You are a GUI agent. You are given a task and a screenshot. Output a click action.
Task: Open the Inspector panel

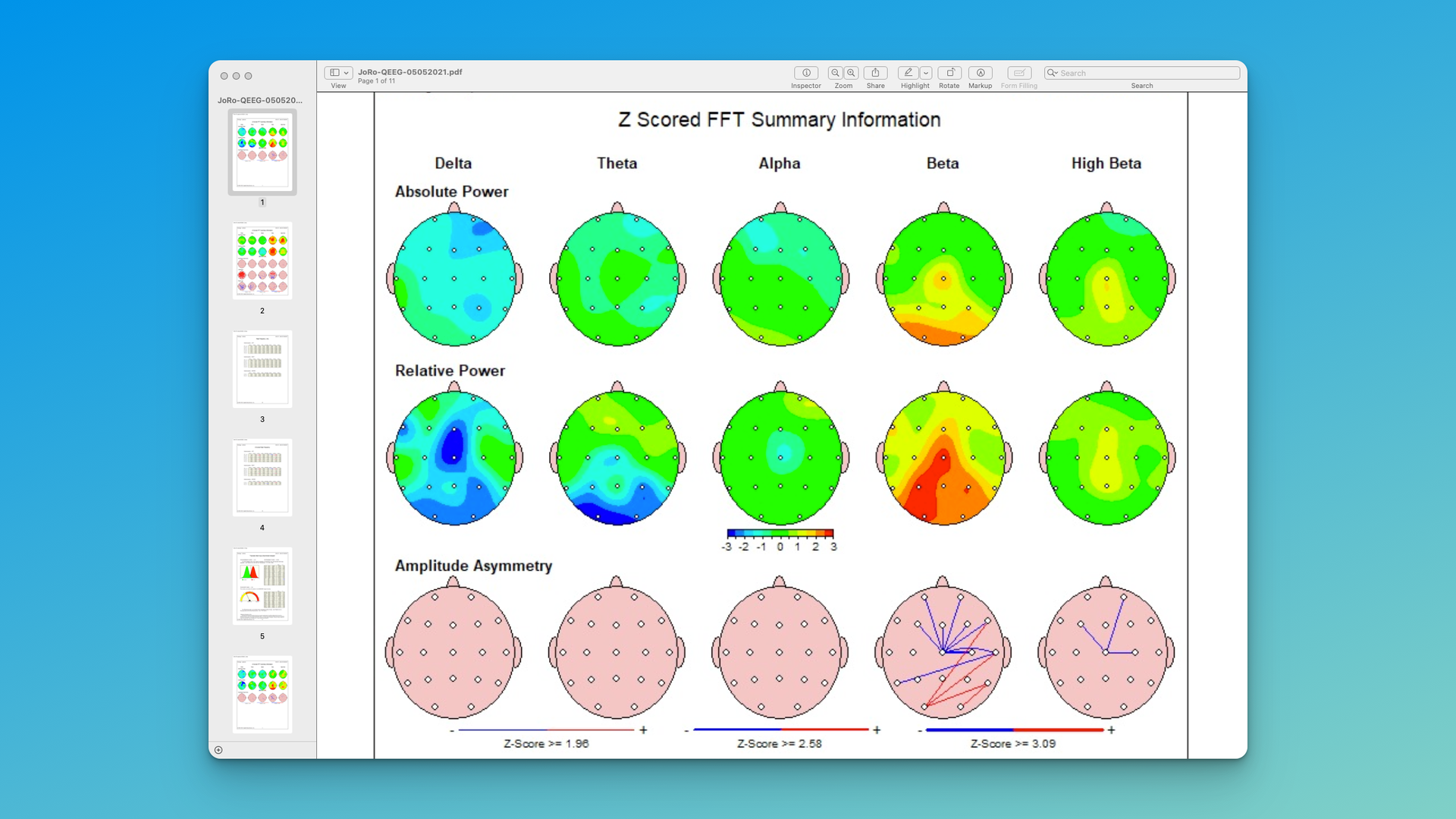point(806,73)
